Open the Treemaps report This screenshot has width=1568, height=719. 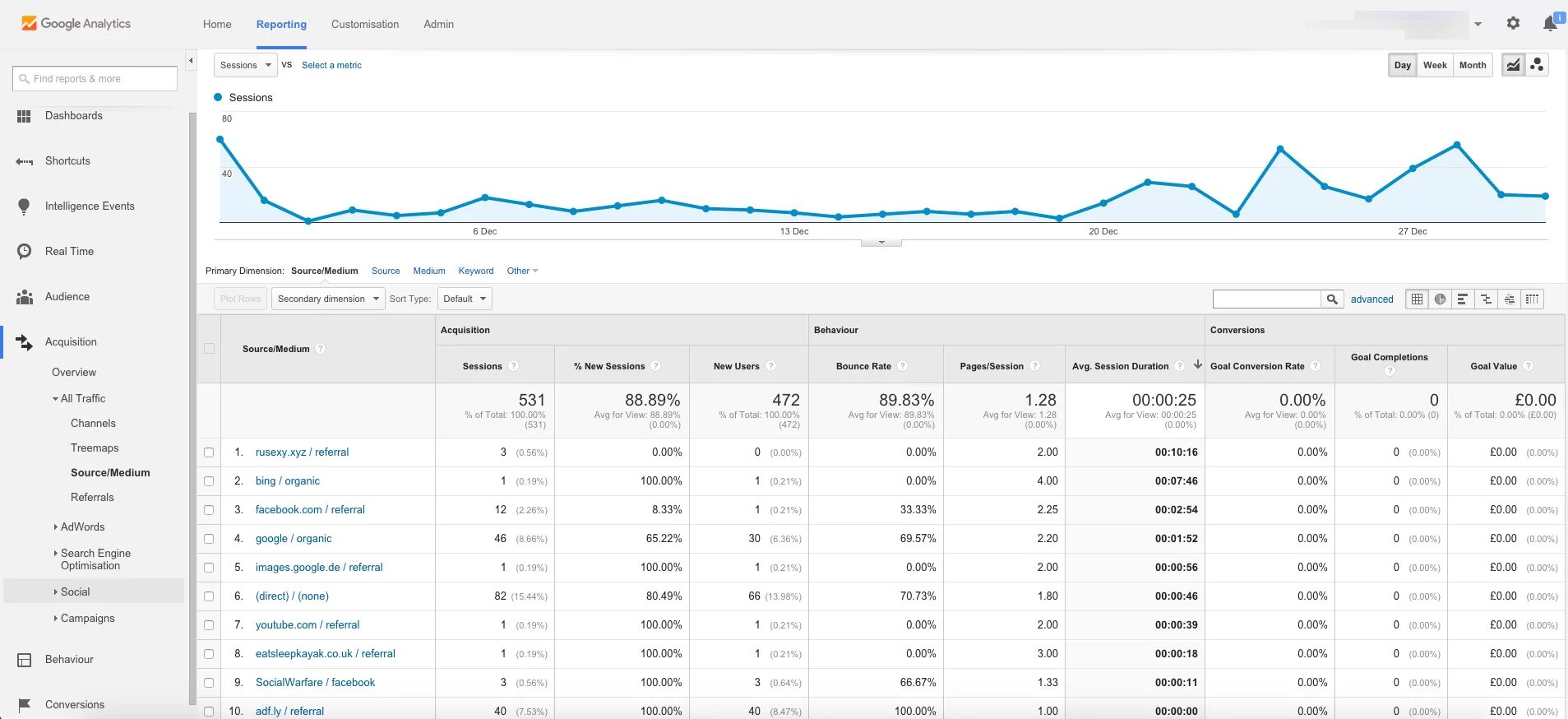coord(95,448)
